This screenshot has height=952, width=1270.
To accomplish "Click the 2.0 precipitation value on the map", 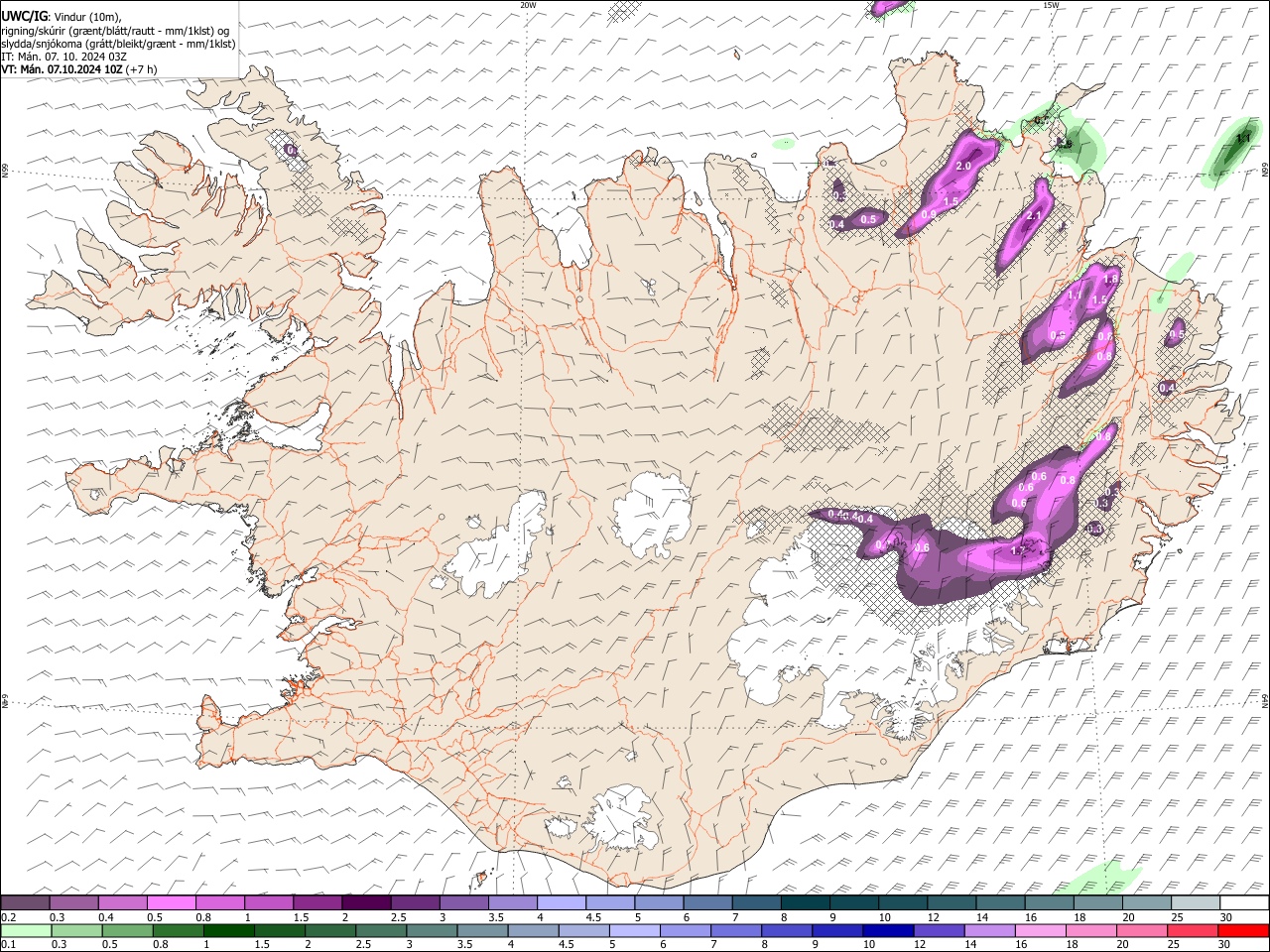I will [x=962, y=167].
